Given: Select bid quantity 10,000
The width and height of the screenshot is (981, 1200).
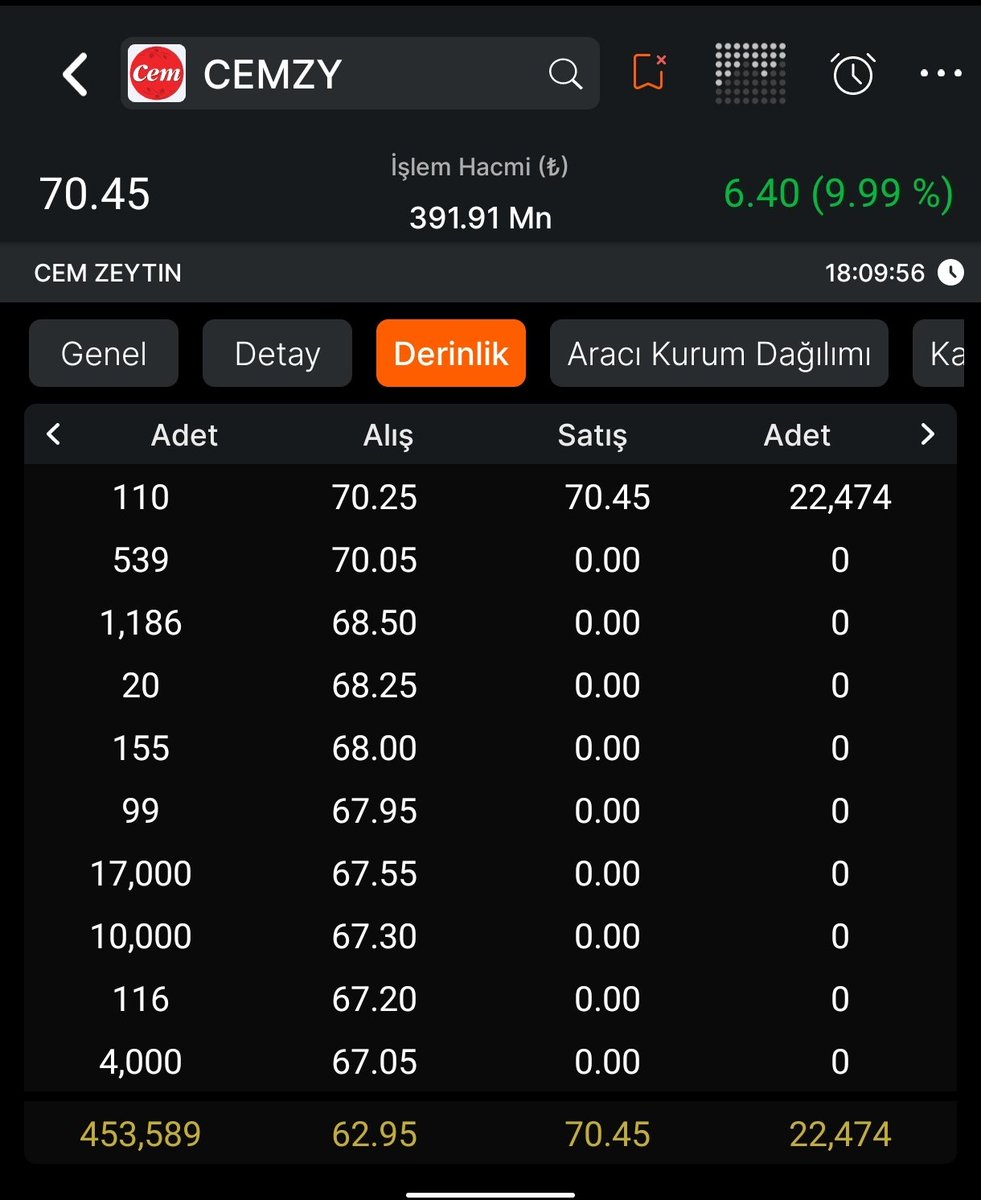Looking at the screenshot, I should pos(141,936).
